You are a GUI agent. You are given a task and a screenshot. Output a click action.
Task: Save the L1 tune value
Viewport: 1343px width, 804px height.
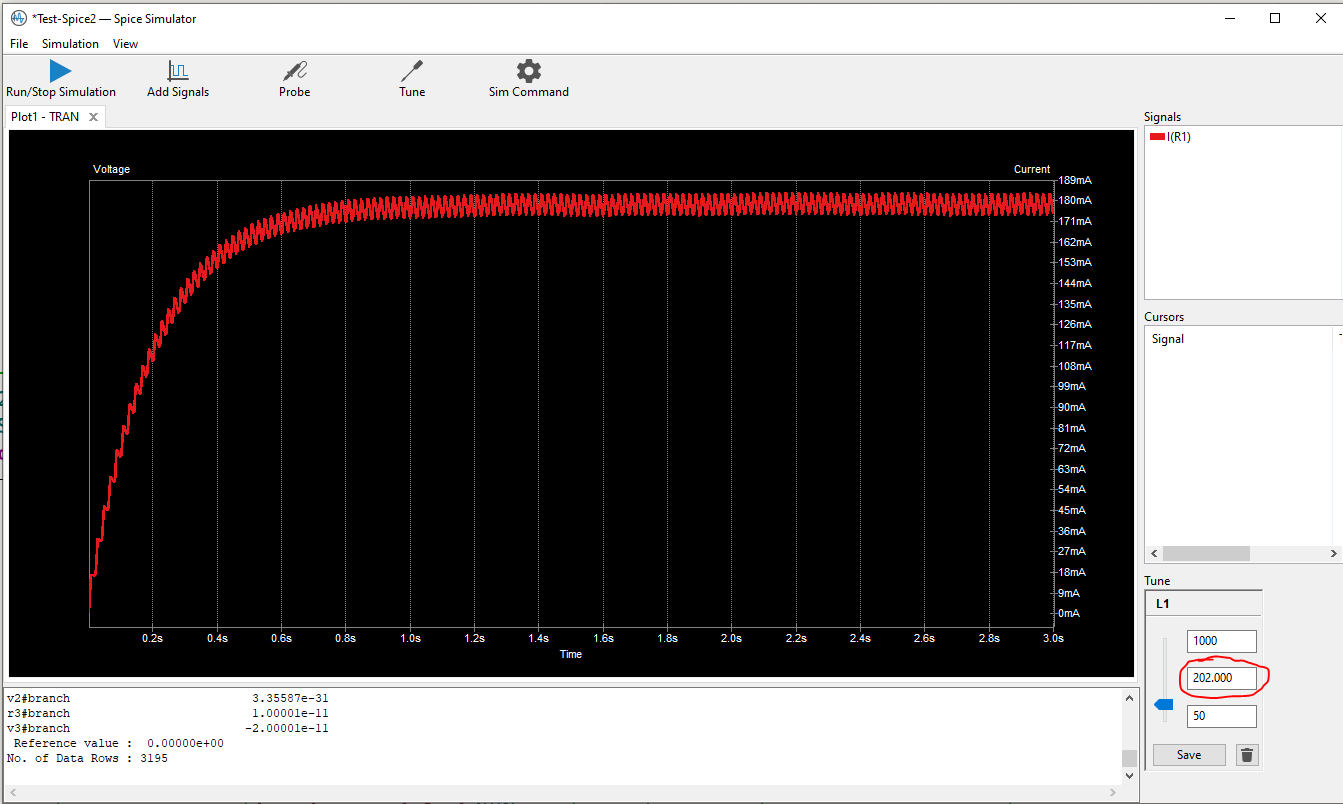[1189, 755]
